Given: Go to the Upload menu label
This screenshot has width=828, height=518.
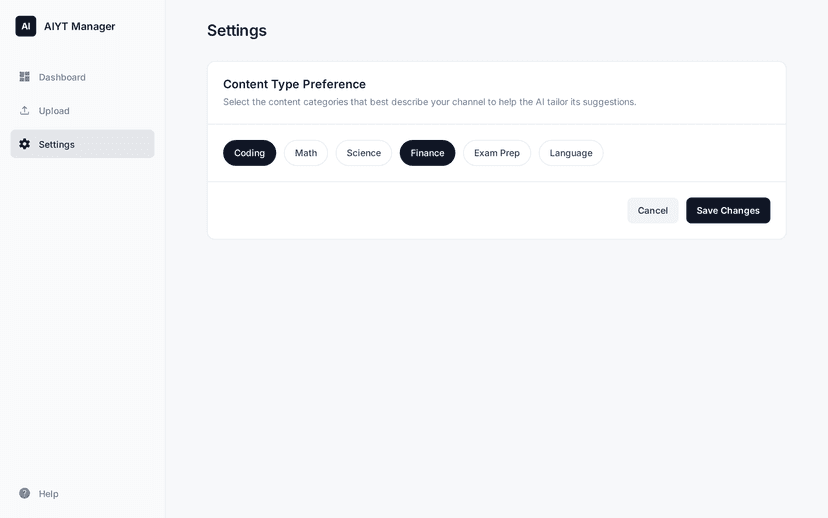Looking at the screenshot, I should tap(54, 111).
